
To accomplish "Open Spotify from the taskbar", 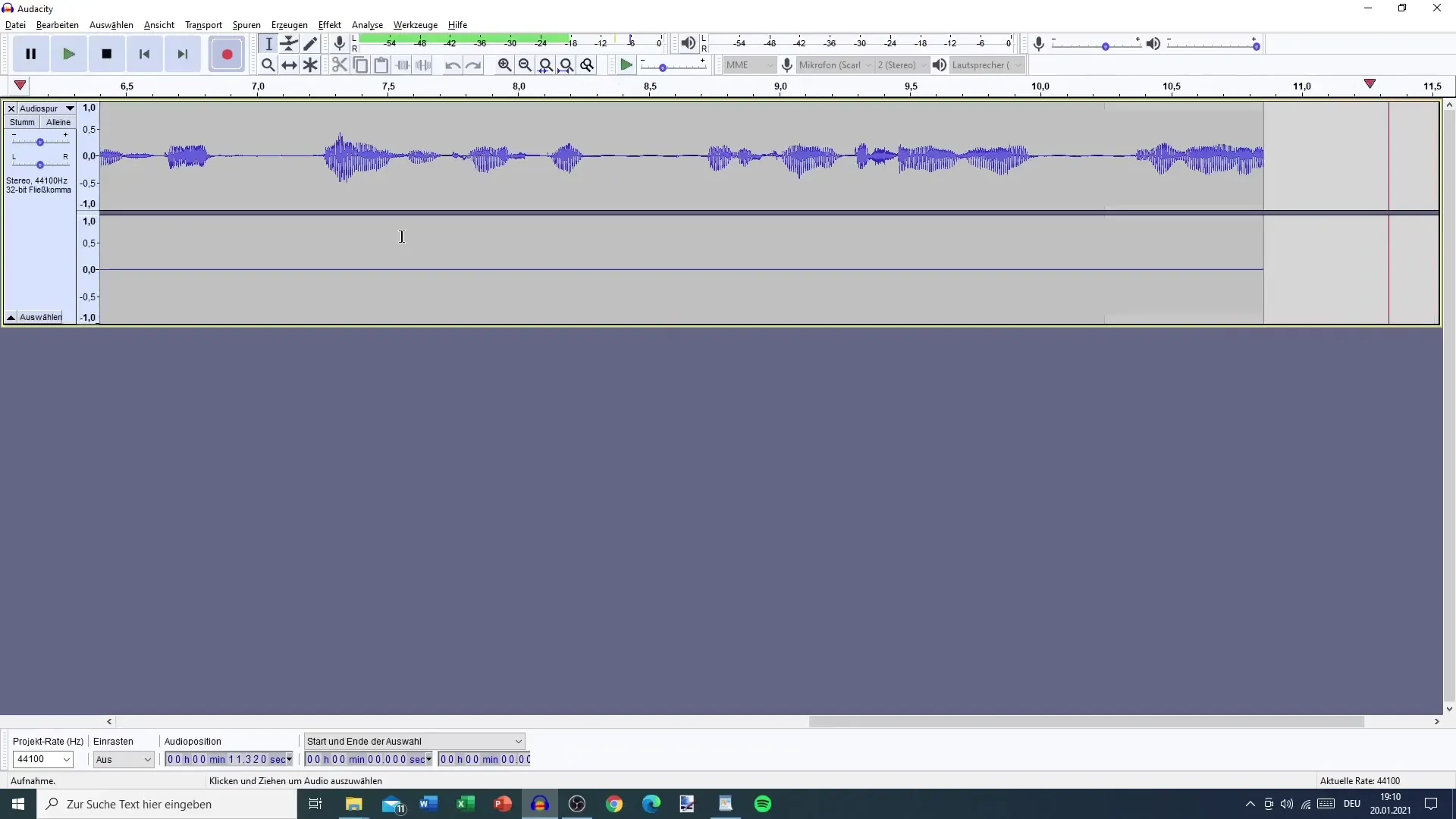I will click(763, 804).
